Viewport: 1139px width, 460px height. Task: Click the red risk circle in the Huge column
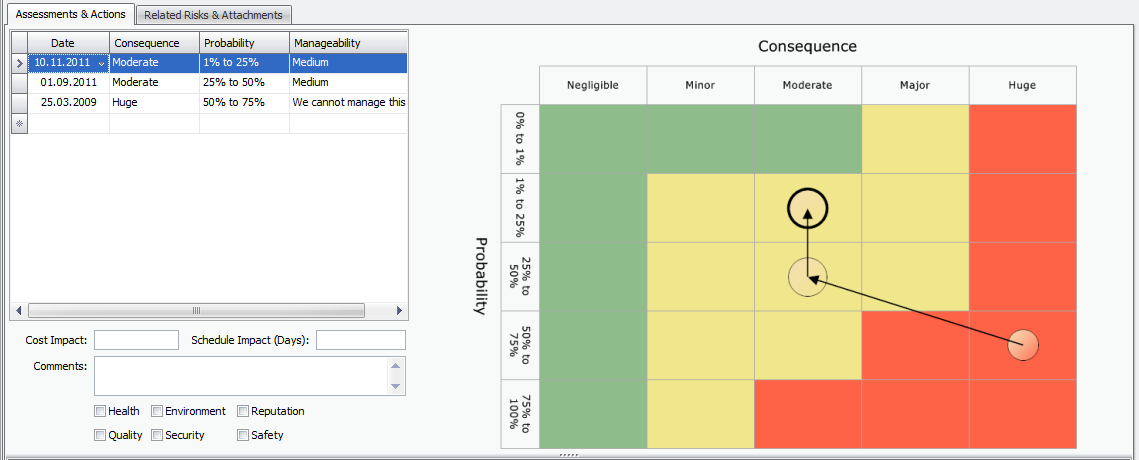coord(1022,345)
